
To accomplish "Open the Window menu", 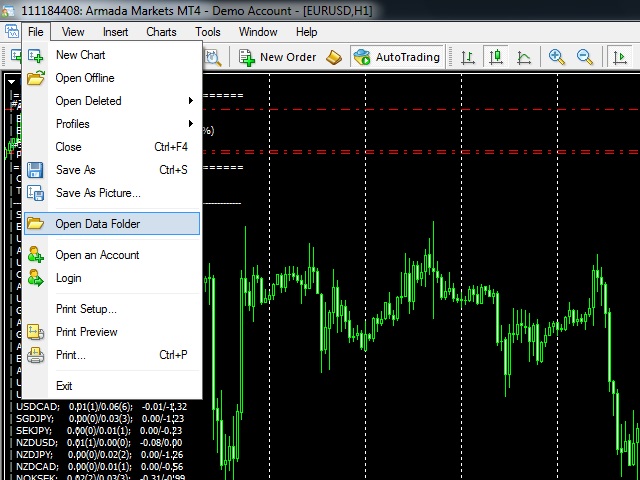I will click(x=258, y=31).
